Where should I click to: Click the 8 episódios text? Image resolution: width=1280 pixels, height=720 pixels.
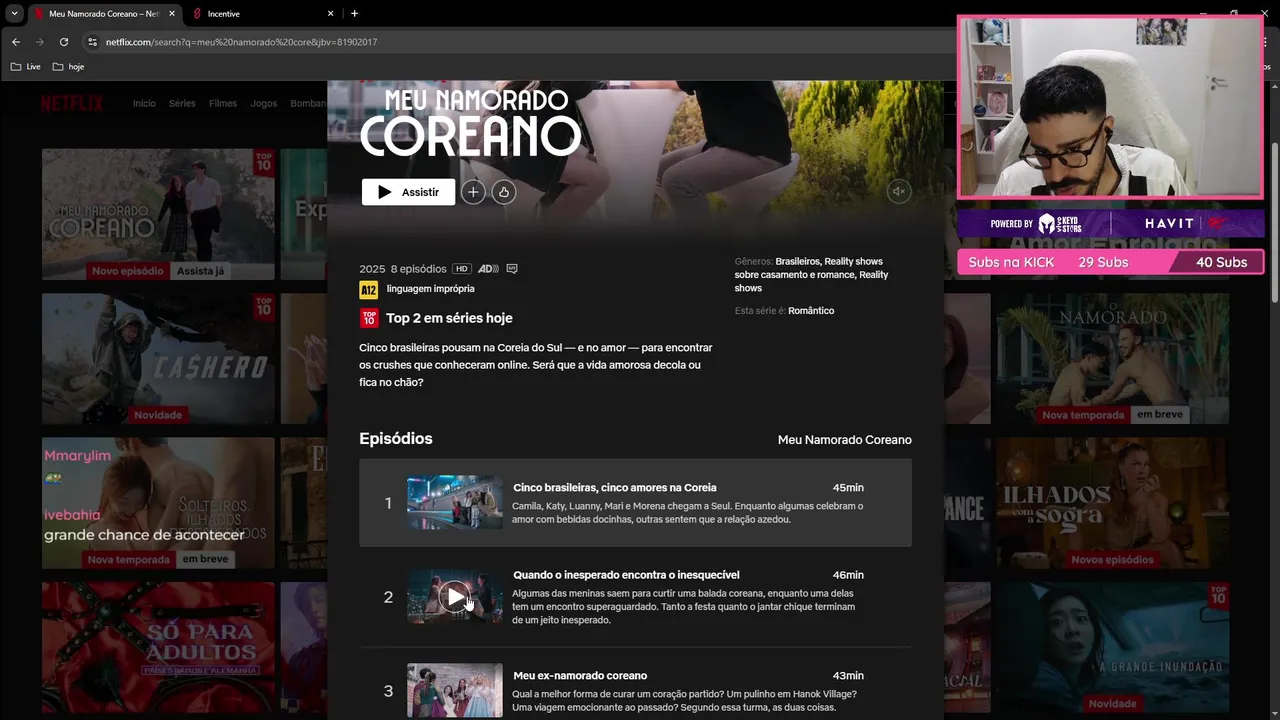click(419, 269)
